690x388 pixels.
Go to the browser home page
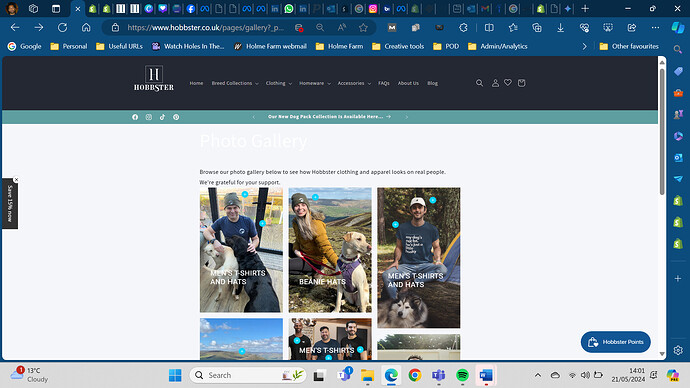86,27
